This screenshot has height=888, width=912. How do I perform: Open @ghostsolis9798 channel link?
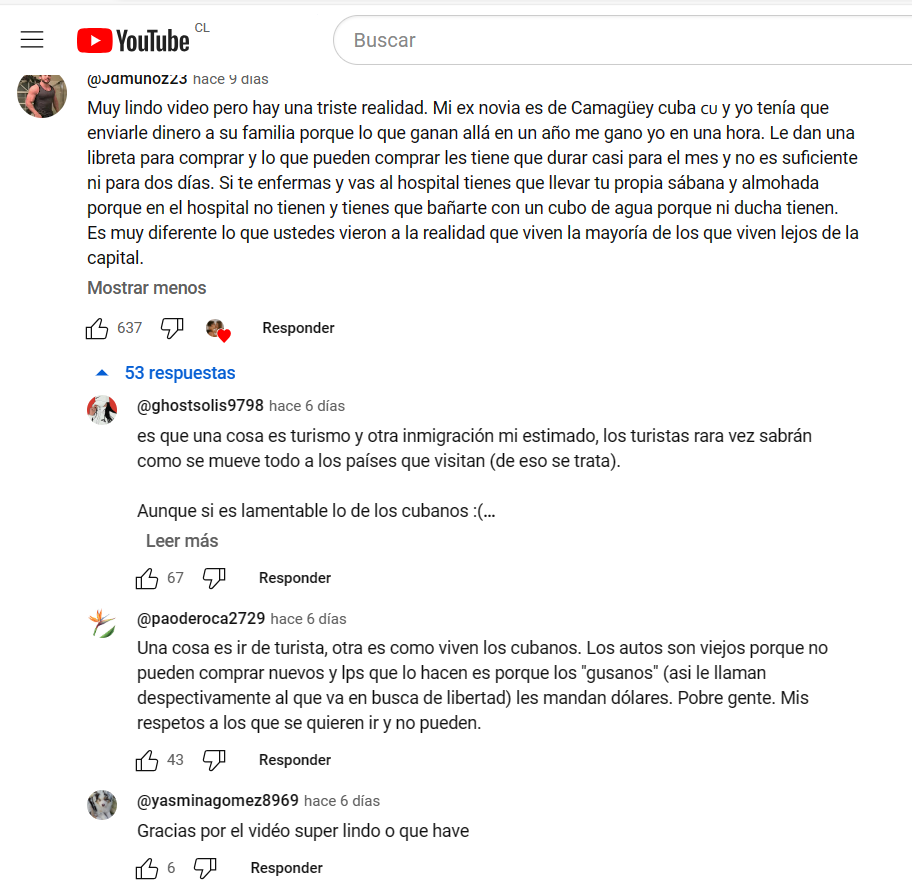click(x=200, y=405)
